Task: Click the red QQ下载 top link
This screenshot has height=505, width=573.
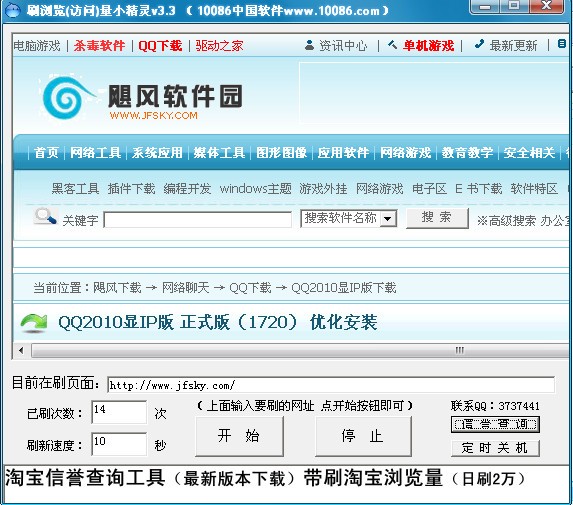Action: coord(160,46)
